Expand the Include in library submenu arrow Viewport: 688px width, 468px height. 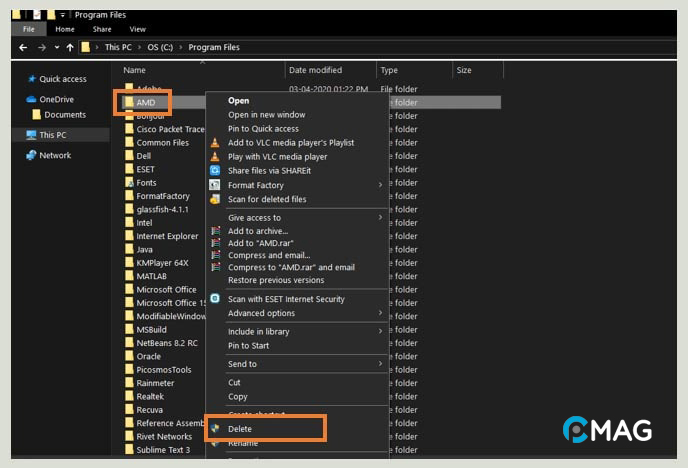pos(380,331)
